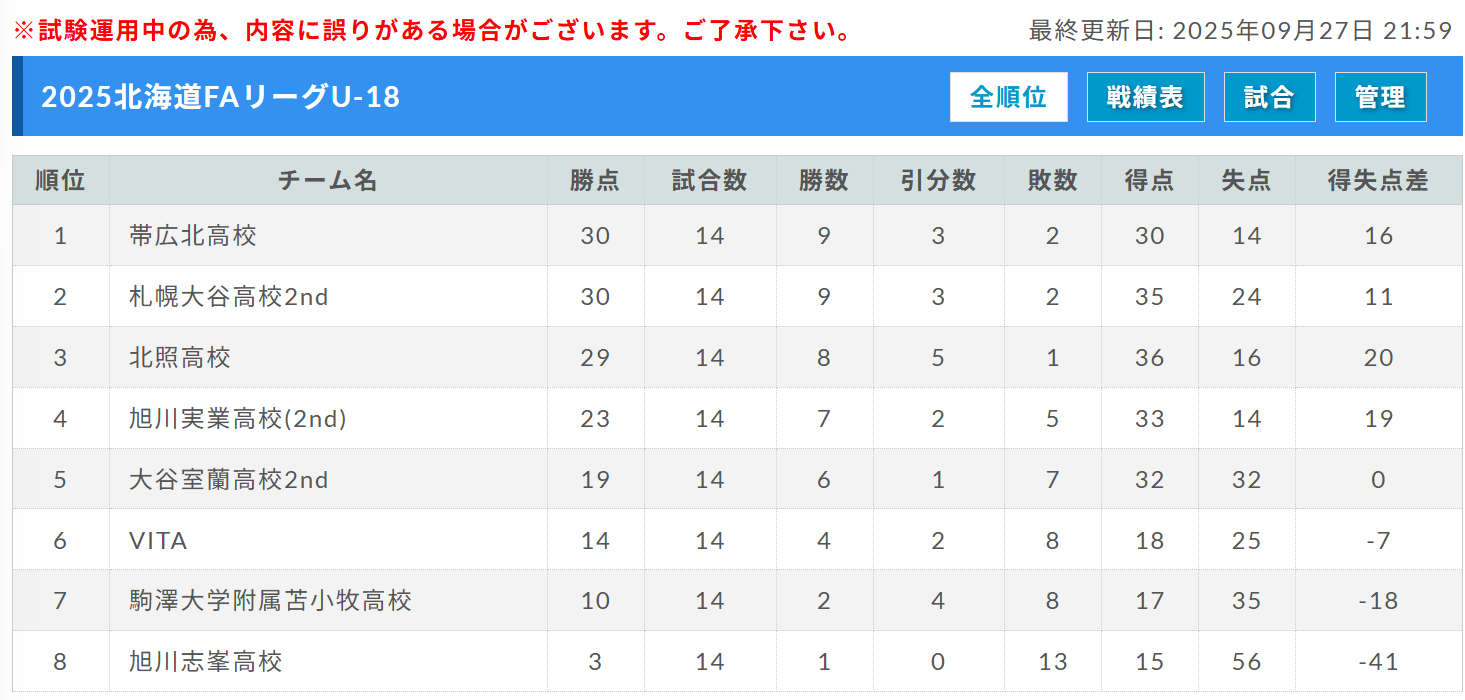Viewport: 1465px width, 700px height.
Task: Click the 試合数 column header
Action: [710, 181]
